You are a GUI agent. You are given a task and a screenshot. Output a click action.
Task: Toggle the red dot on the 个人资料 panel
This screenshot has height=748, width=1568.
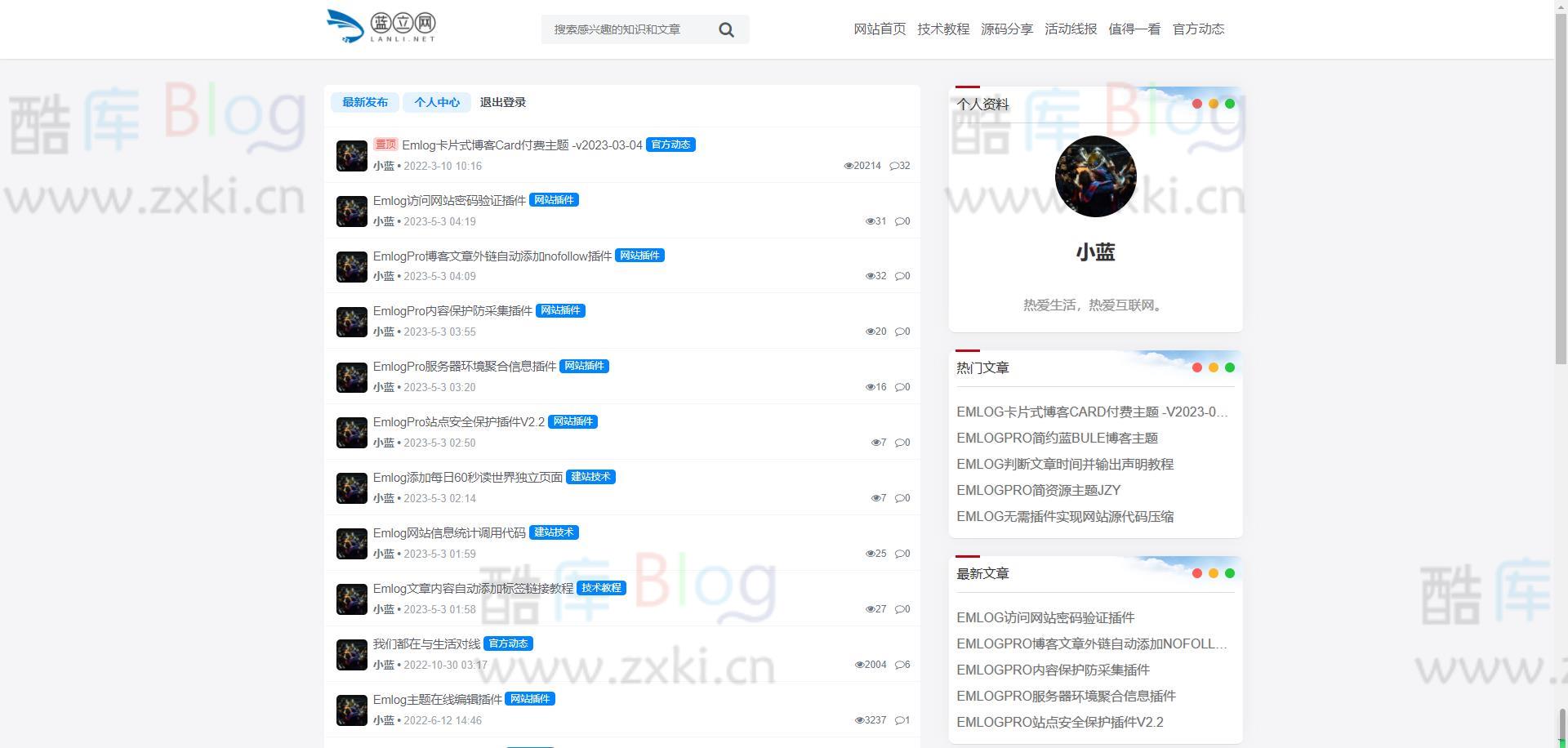1196,104
